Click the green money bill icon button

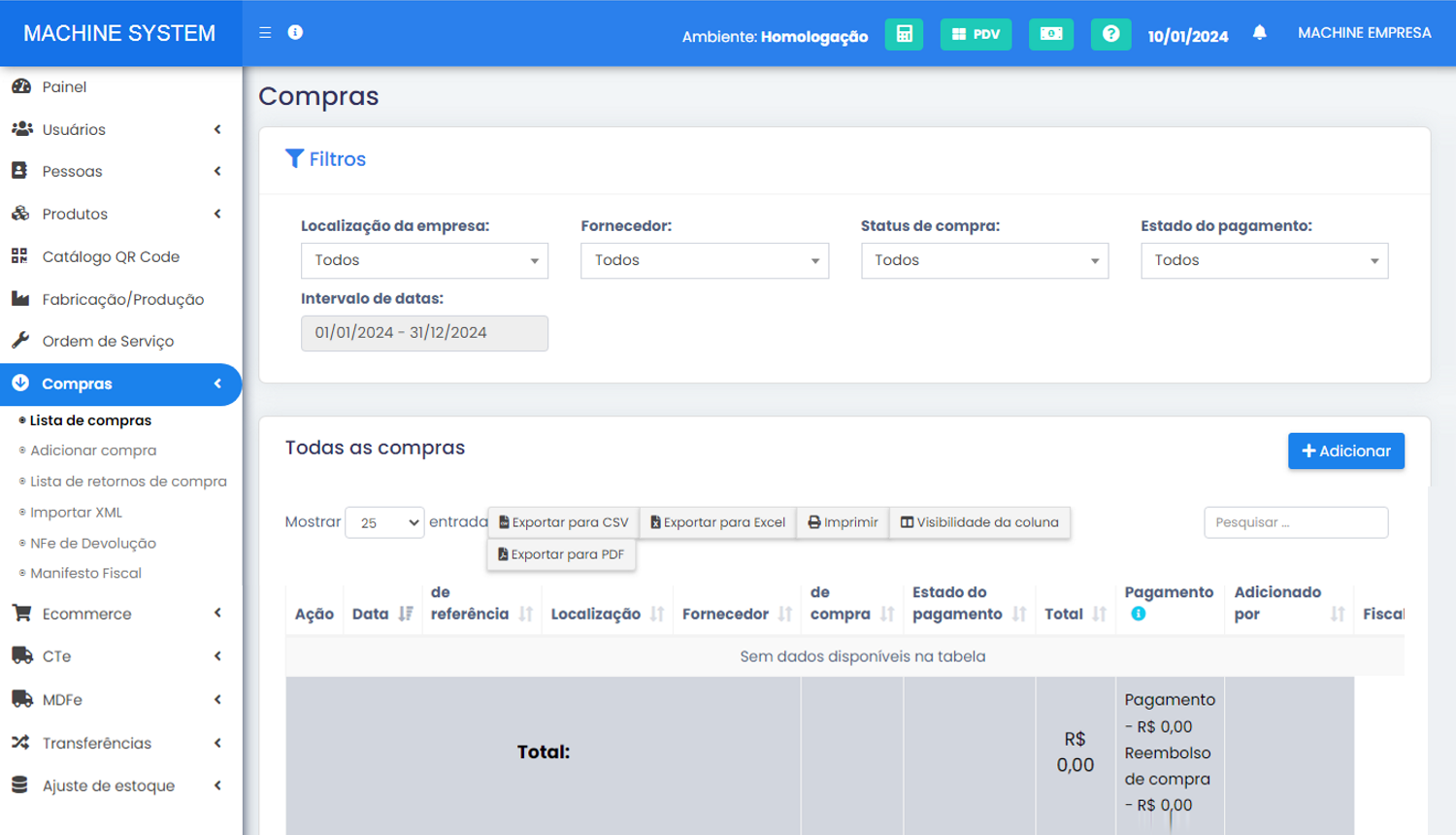[x=1051, y=34]
